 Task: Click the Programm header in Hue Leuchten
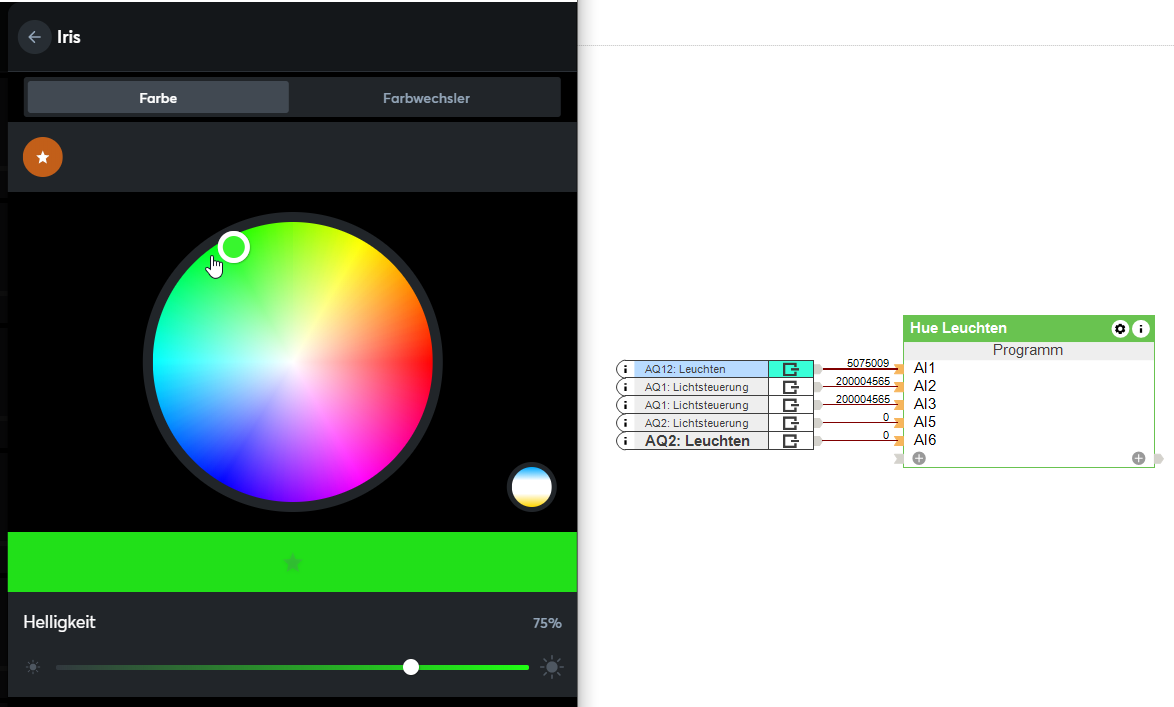pos(1028,350)
